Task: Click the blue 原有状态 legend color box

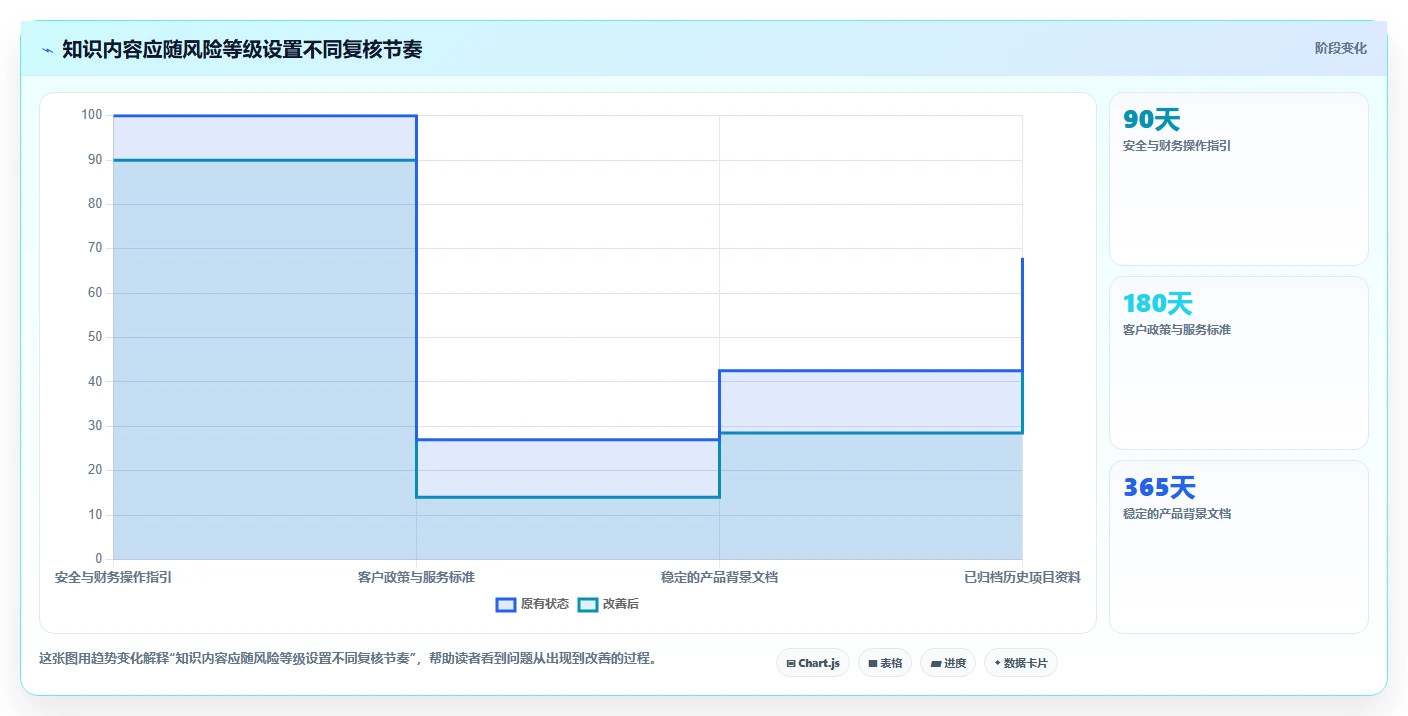Action: coord(506,604)
